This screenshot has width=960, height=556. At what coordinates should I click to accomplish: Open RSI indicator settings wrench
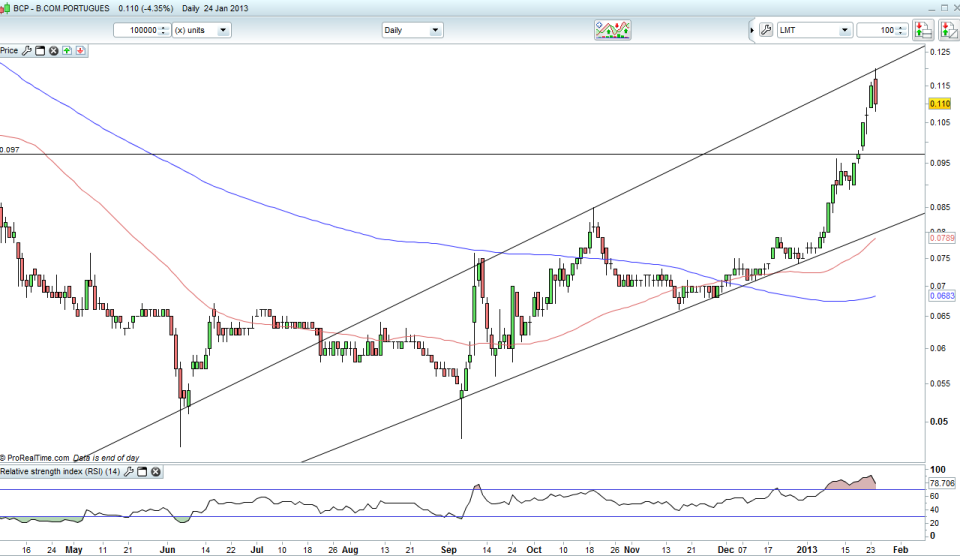(x=129, y=471)
